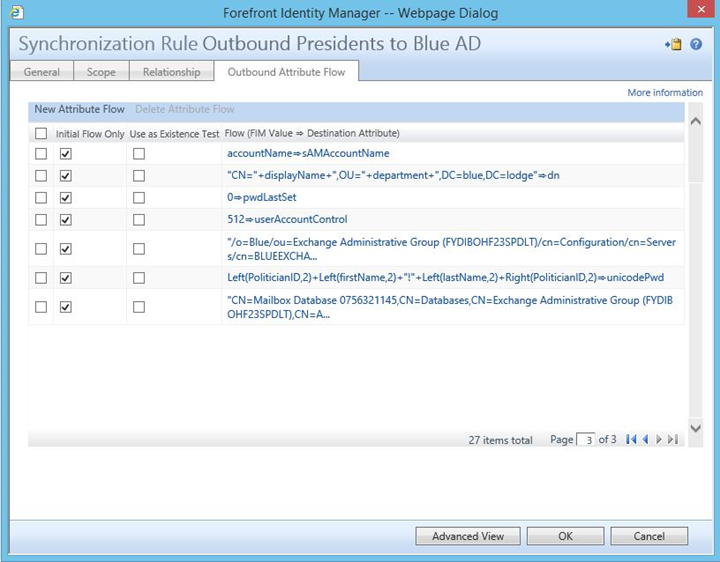720x562 pixels.
Task: Open the CN=Mailbox Database 0756321145 flow
Action: point(450,307)
